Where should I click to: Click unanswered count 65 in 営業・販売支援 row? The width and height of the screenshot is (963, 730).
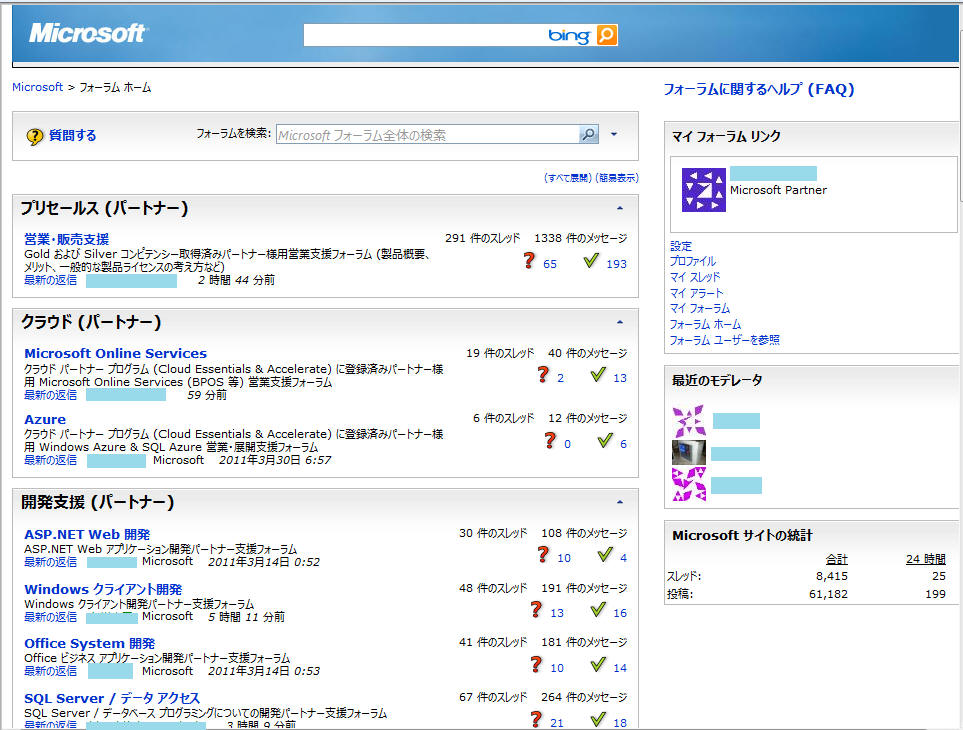pyautogui.click(x=550, y=264)
